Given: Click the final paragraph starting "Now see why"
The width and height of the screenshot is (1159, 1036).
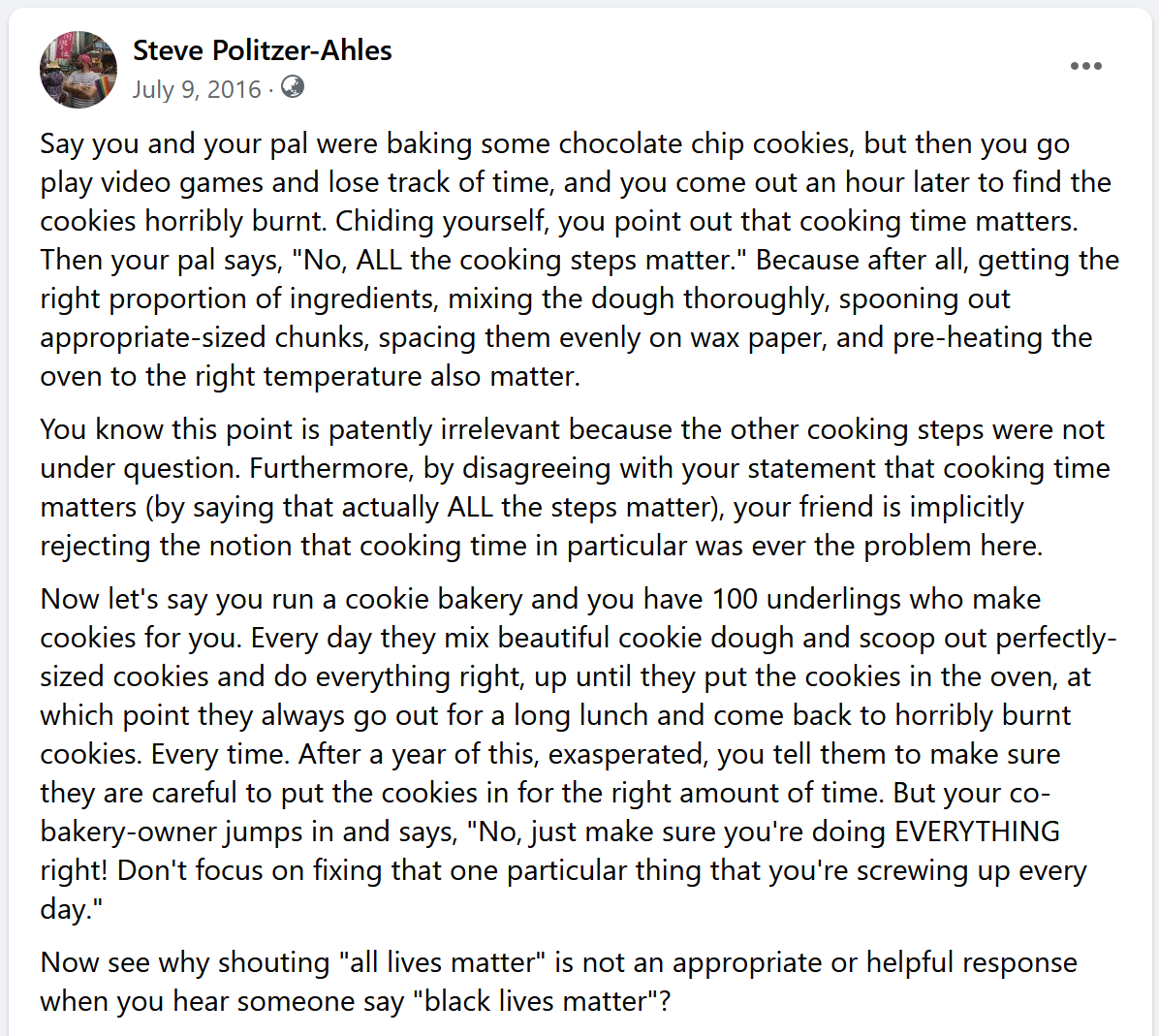Looking at the screenshot, I should pos(559,982).
